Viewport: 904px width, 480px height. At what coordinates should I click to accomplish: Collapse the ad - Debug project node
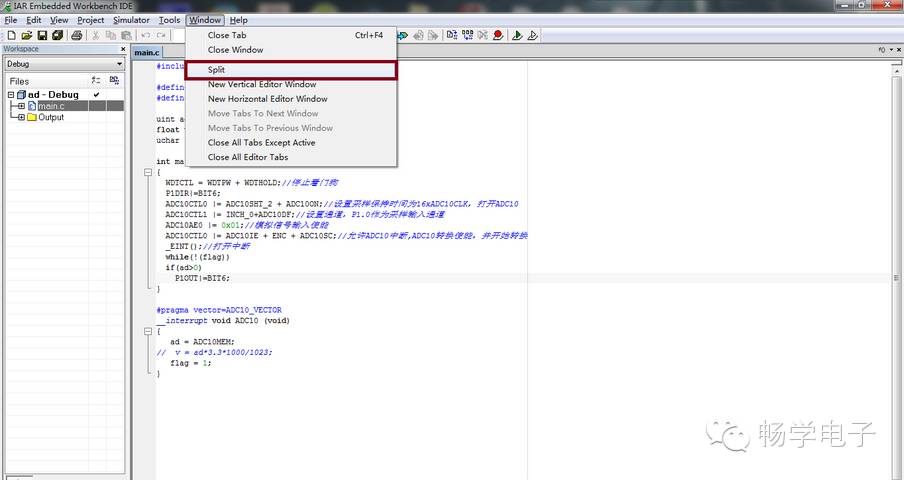pos(11,95)
